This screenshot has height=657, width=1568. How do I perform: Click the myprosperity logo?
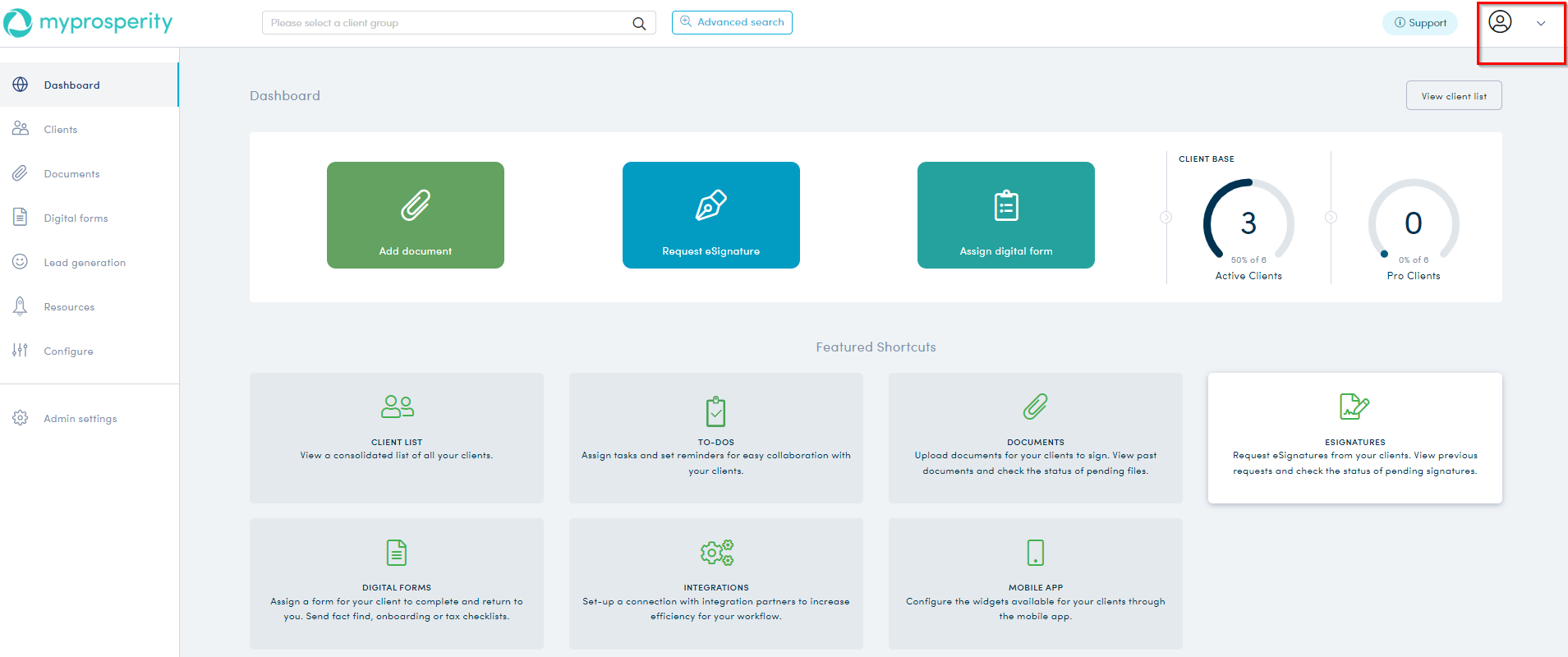[88, 23]
